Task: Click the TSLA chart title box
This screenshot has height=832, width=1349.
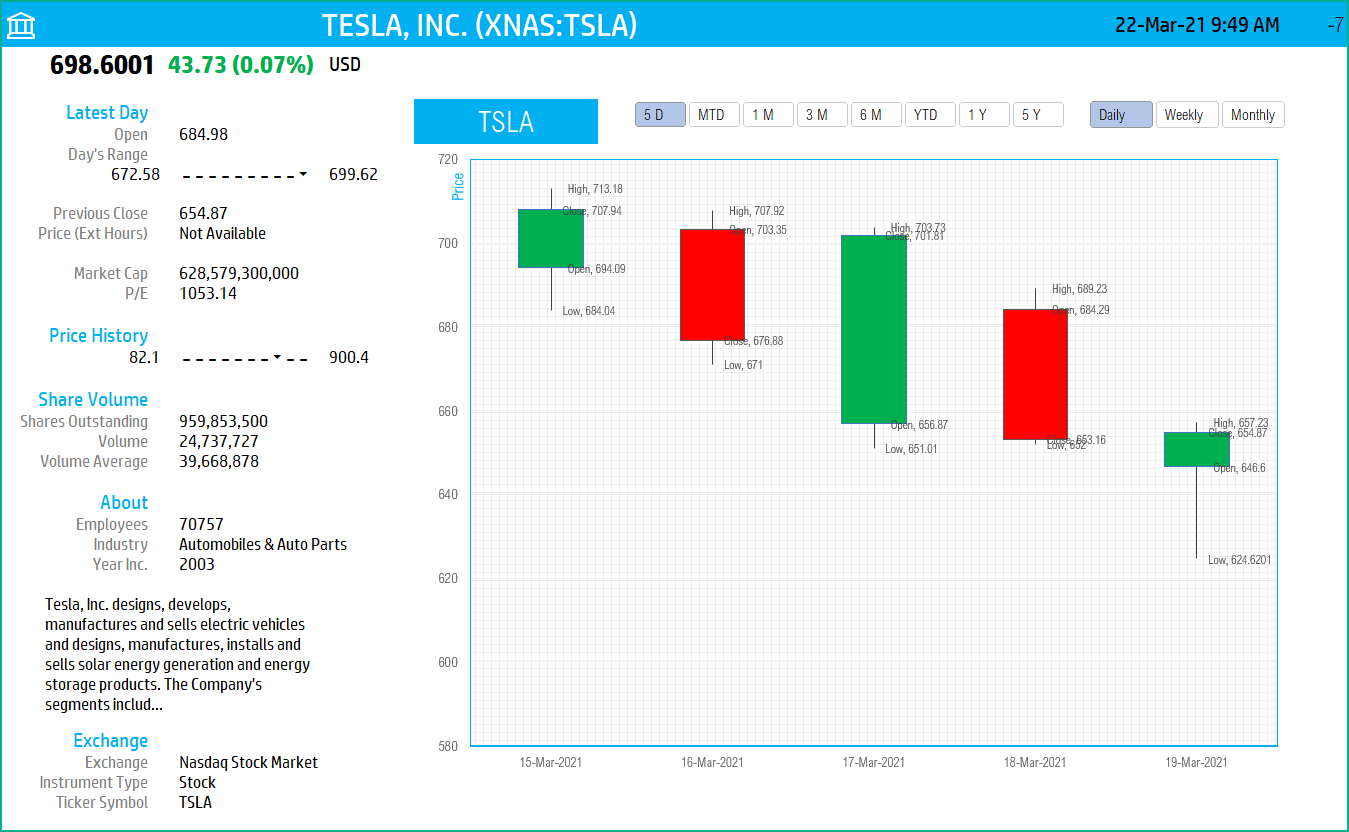Action: coord(506,122)
